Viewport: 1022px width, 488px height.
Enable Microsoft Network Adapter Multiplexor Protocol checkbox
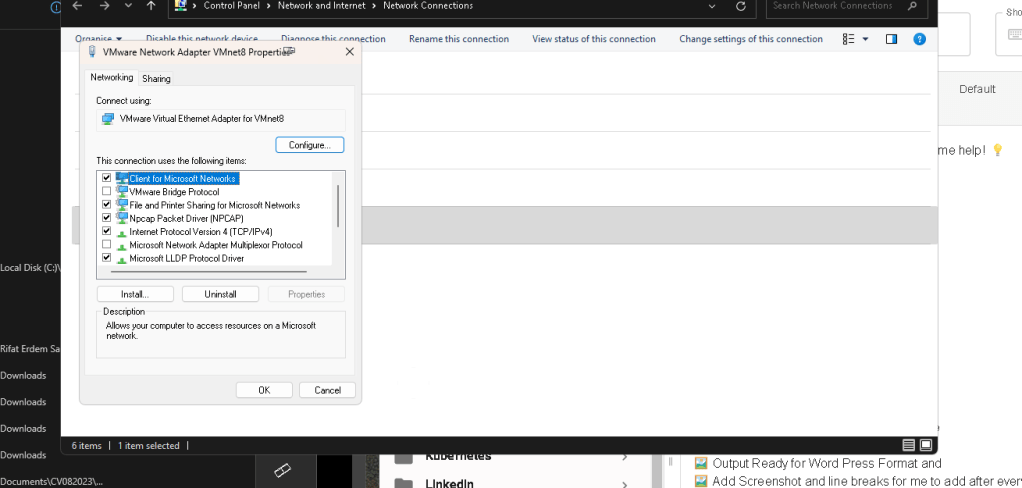point(107,244)
